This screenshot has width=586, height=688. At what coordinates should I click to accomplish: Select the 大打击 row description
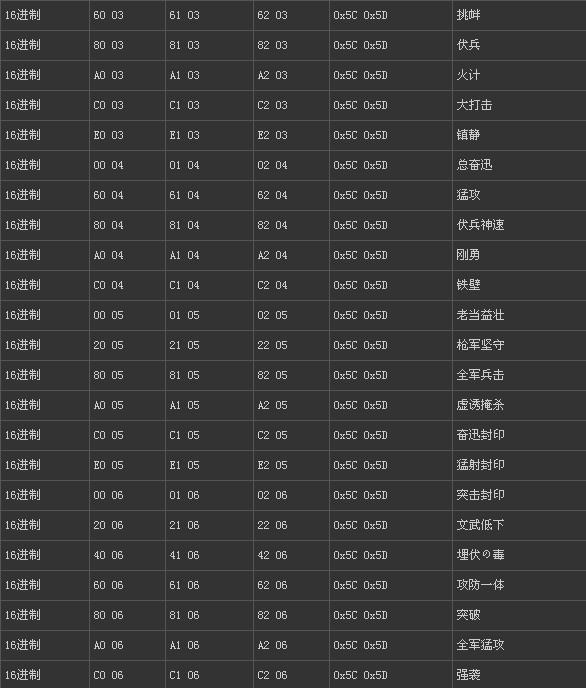[x=519, y=105]
